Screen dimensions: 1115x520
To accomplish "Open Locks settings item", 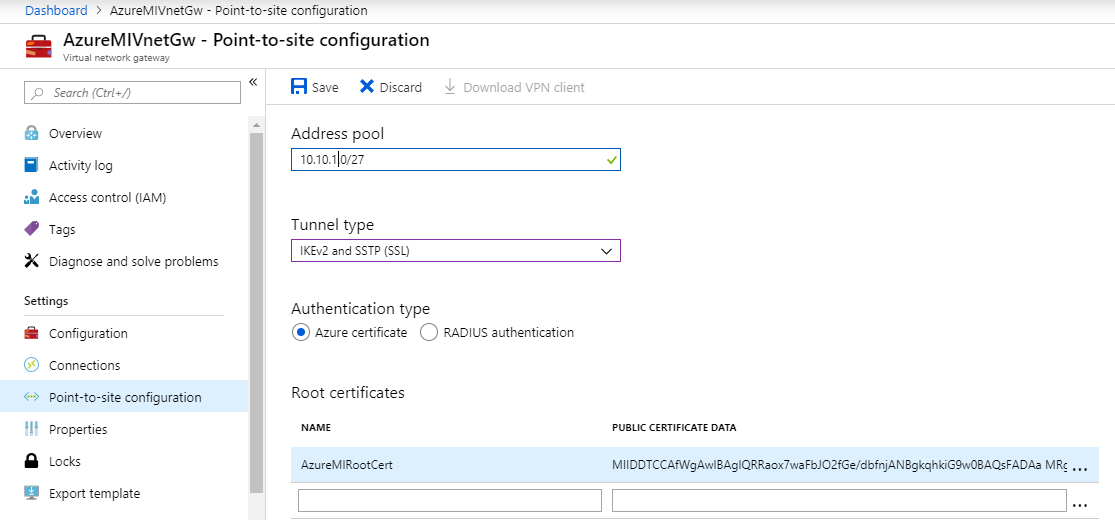I will (65, 461).
